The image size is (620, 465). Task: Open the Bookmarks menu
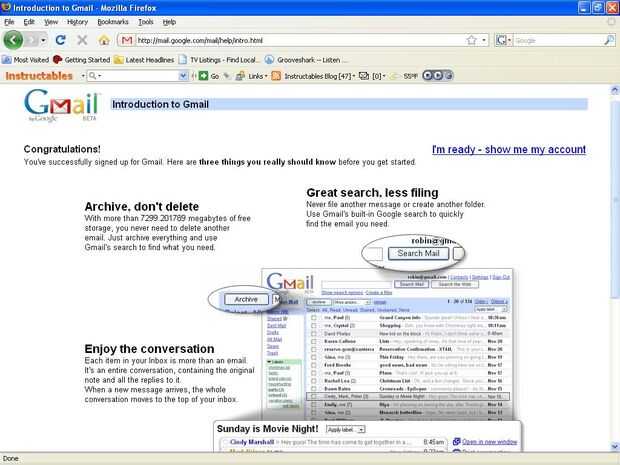(x=113, y=22)
